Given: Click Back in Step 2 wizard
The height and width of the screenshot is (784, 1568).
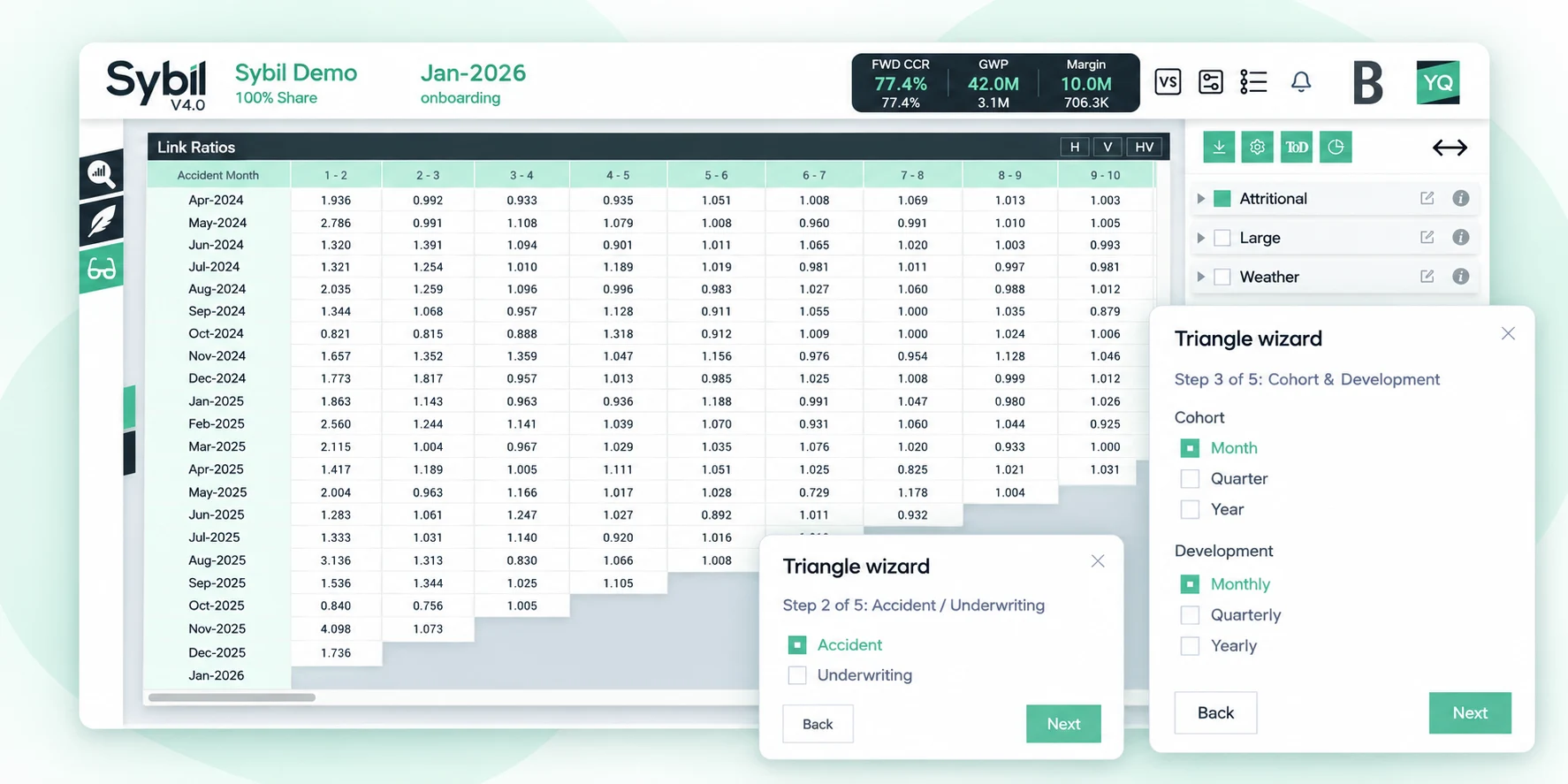Looking at the screenshot, I should [x=818, y=724].
